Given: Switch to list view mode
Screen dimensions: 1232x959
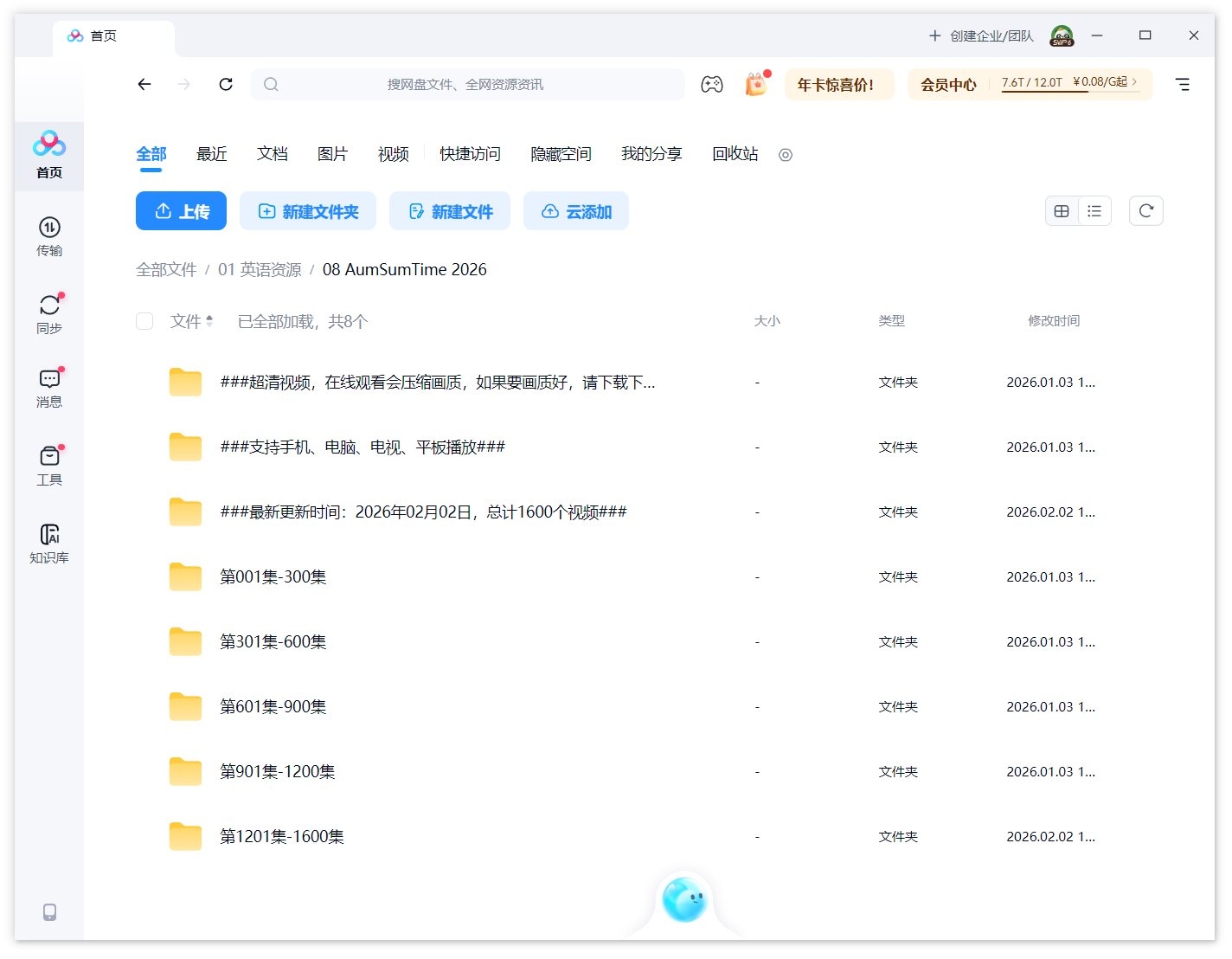Looking at the screenshot, I should click(x=1095, y=210).
